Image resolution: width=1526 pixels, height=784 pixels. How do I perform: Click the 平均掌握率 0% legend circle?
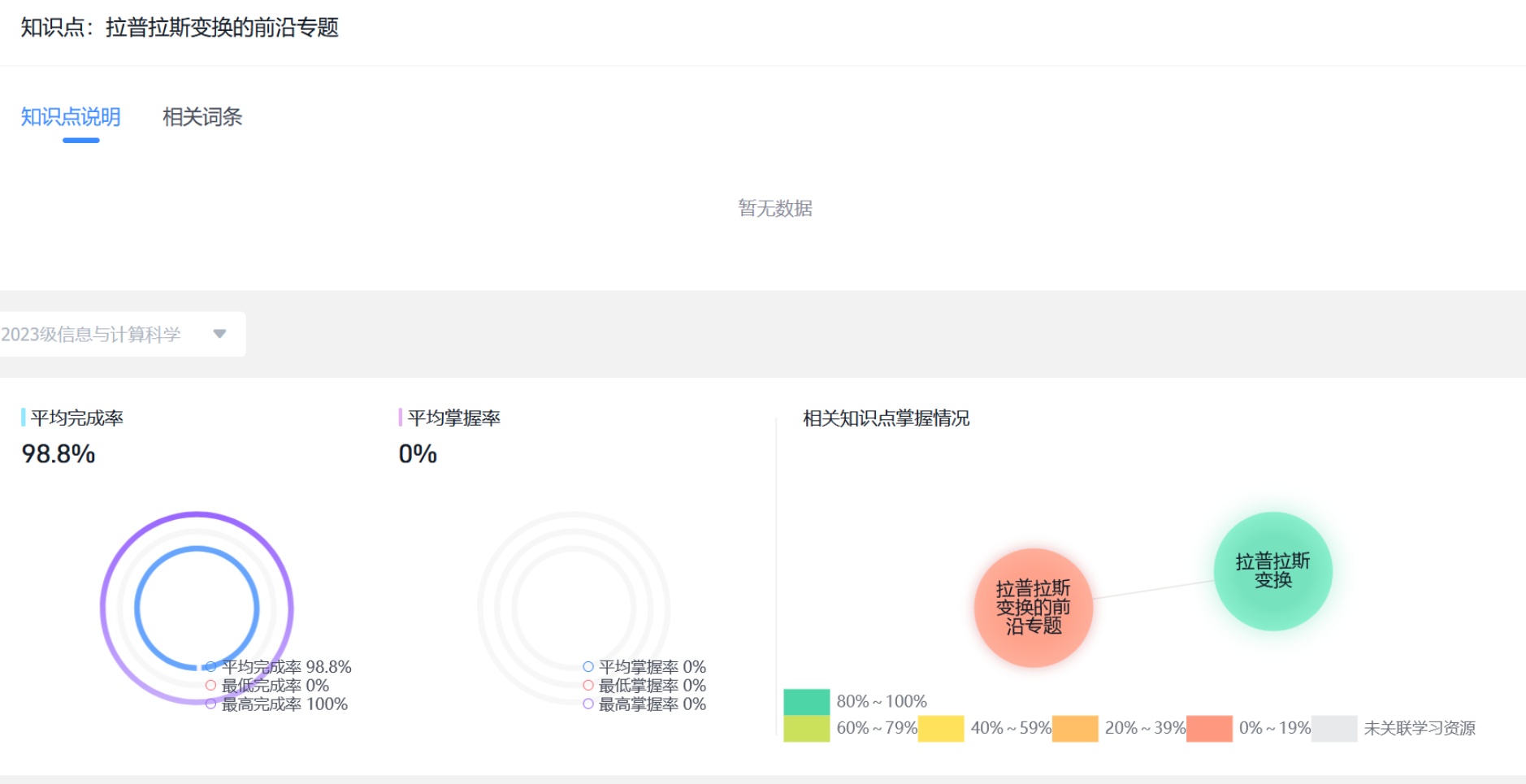point(588,667)
